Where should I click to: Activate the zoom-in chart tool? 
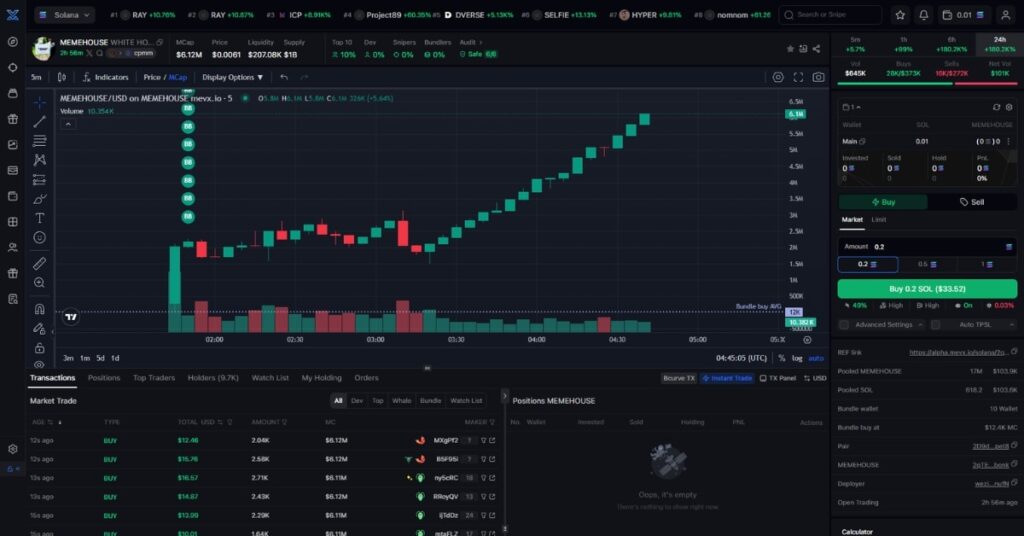(x=39, y=283)
